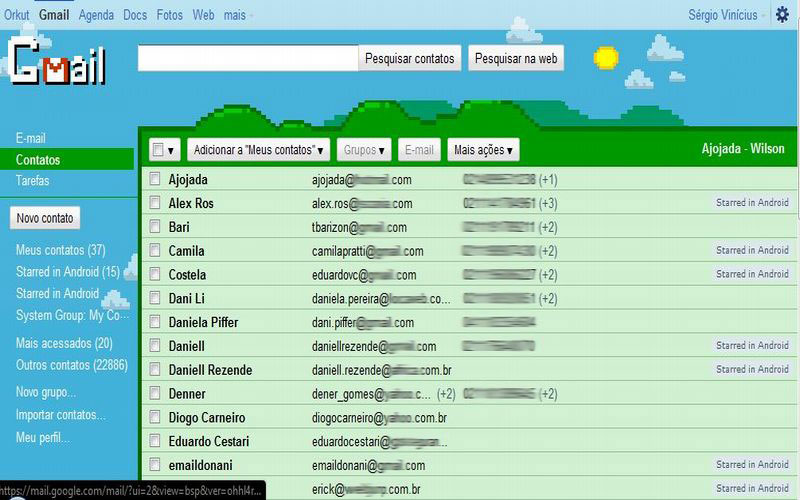Tick the checkbox for Dani Li
This screenshot has height=500, width=800.
tap(155, 297)
